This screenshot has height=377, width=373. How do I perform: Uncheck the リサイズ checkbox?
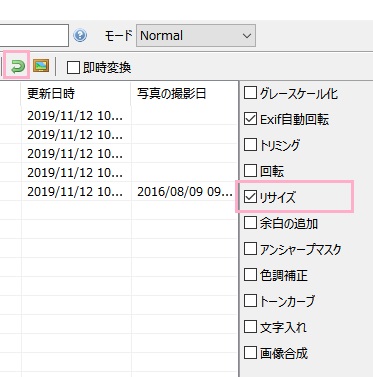(x=250, y=197)
